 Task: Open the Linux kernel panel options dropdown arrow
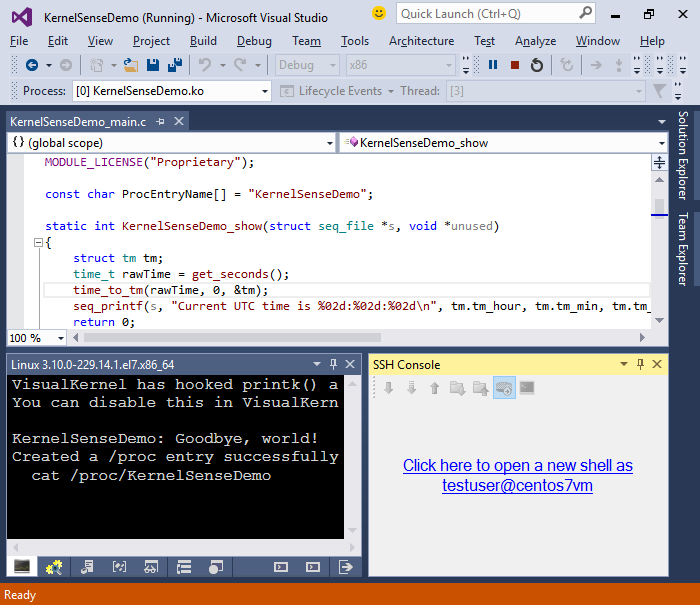317,364
